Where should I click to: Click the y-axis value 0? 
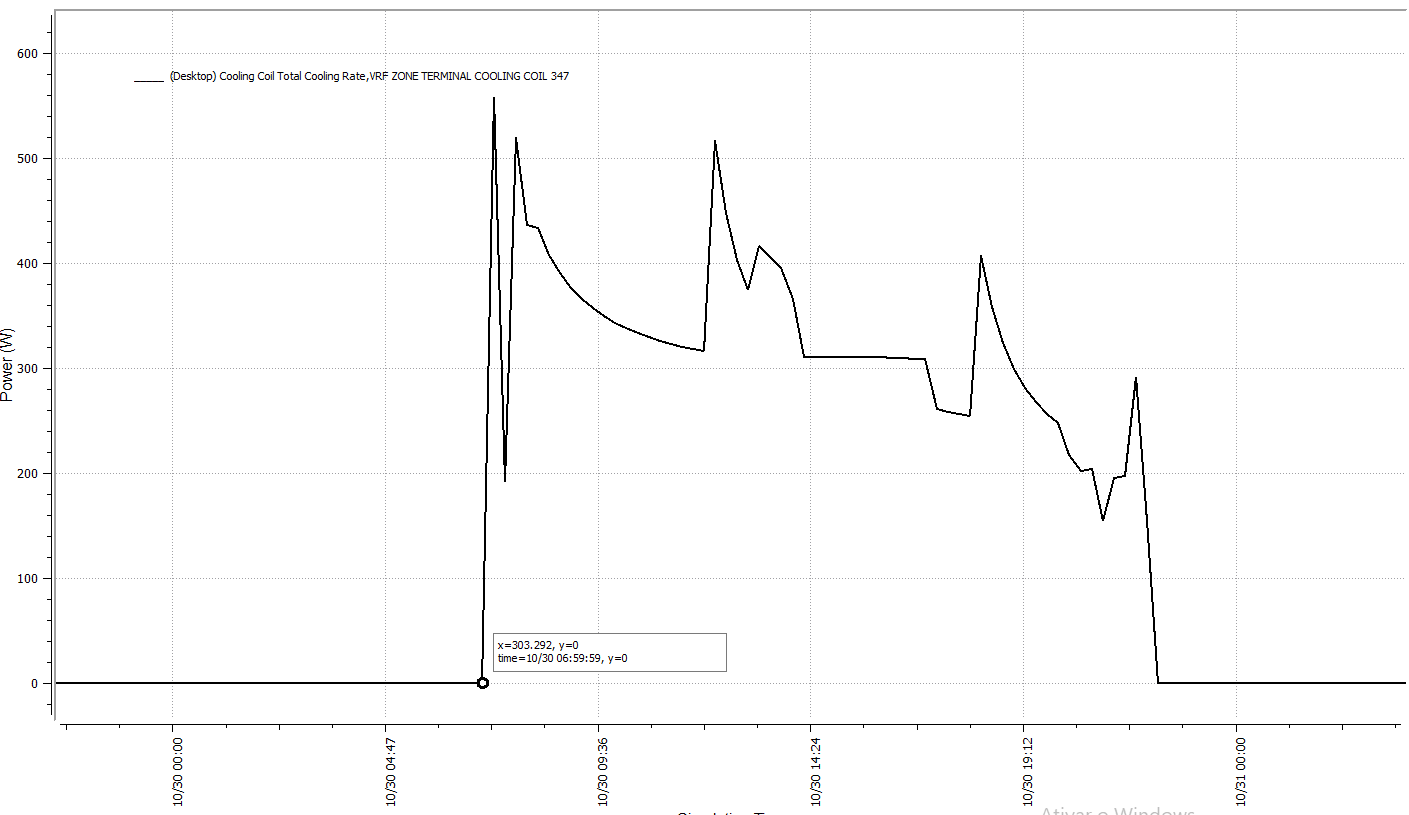pos(34,683)
